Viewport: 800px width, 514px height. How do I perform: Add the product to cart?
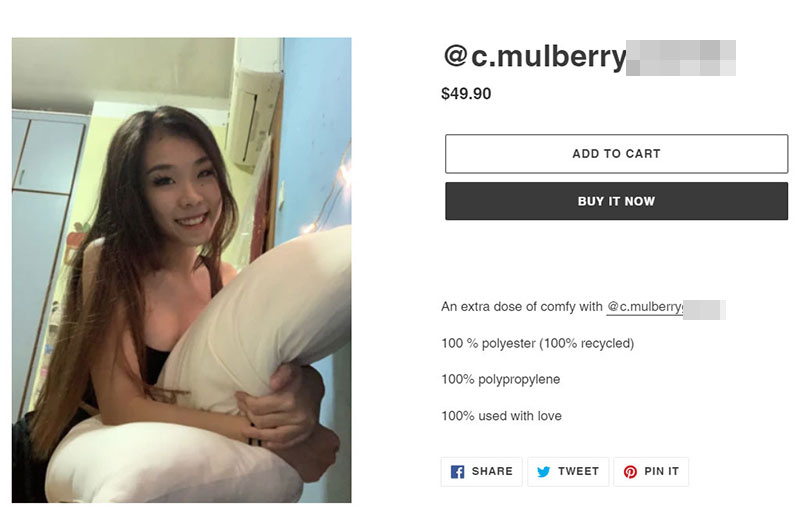(x=616, y=154)
